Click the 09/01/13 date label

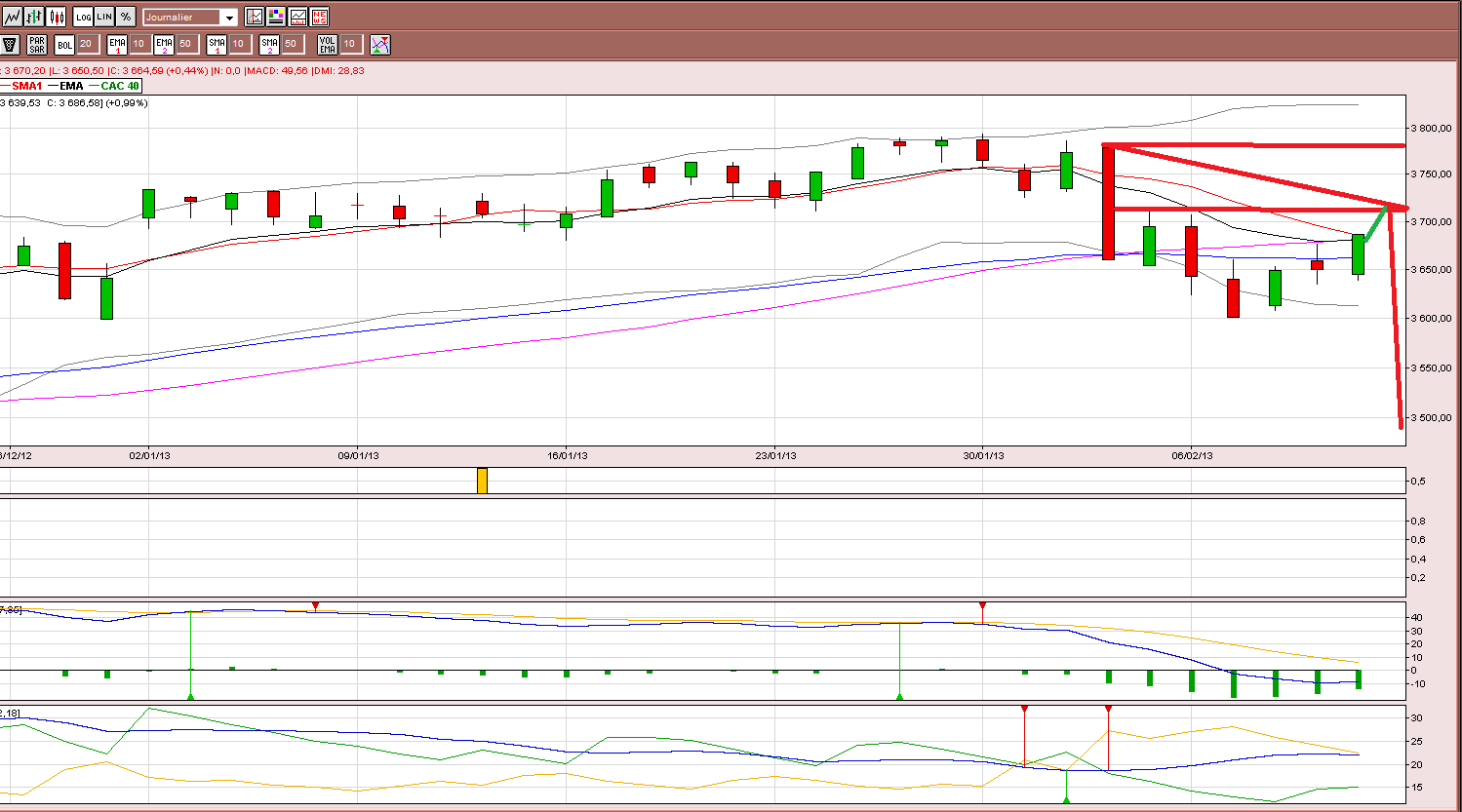358,455
